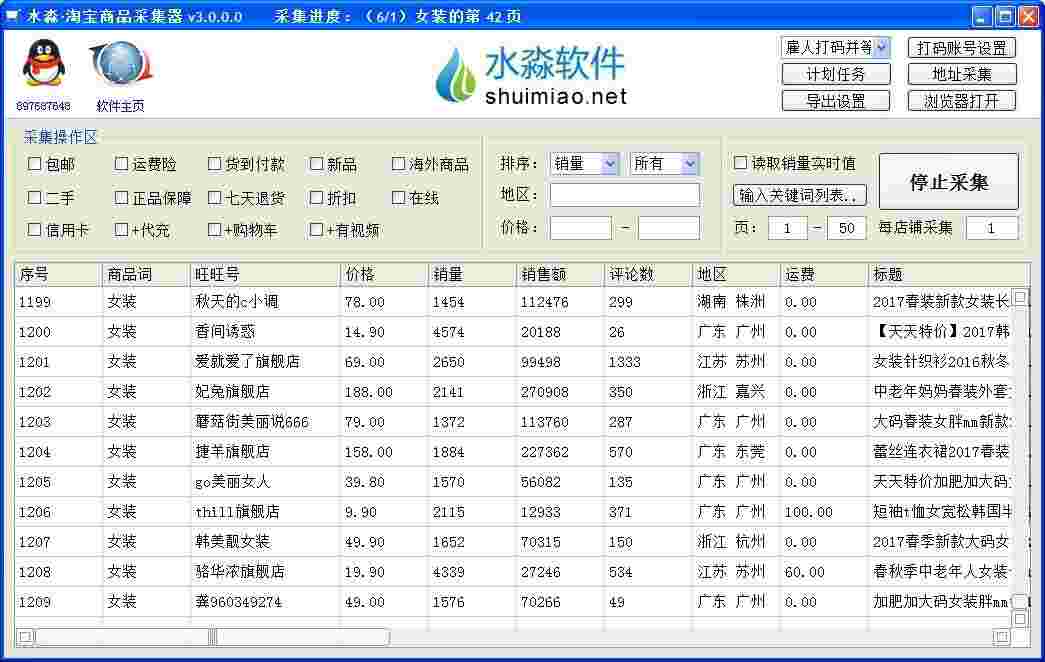Enable the 包邮 (free shipping) checkbox

pos(35,163)
